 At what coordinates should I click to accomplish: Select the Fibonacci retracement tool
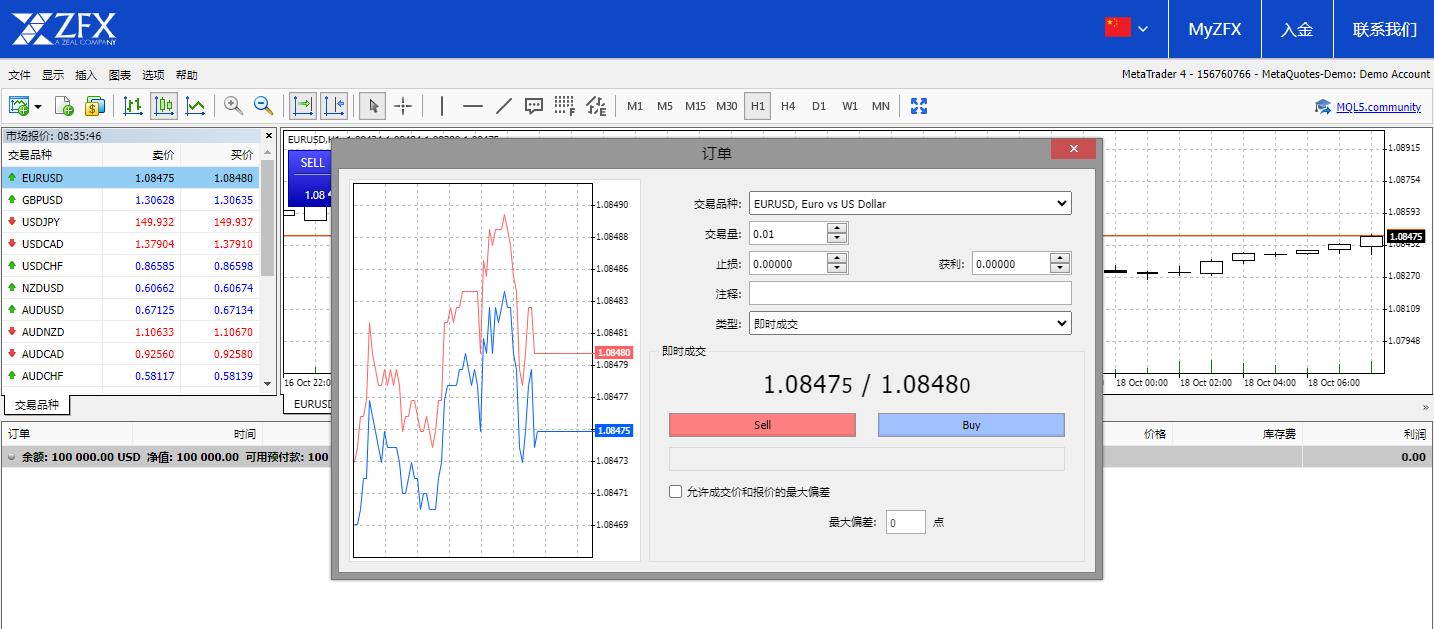pos(565,106)
